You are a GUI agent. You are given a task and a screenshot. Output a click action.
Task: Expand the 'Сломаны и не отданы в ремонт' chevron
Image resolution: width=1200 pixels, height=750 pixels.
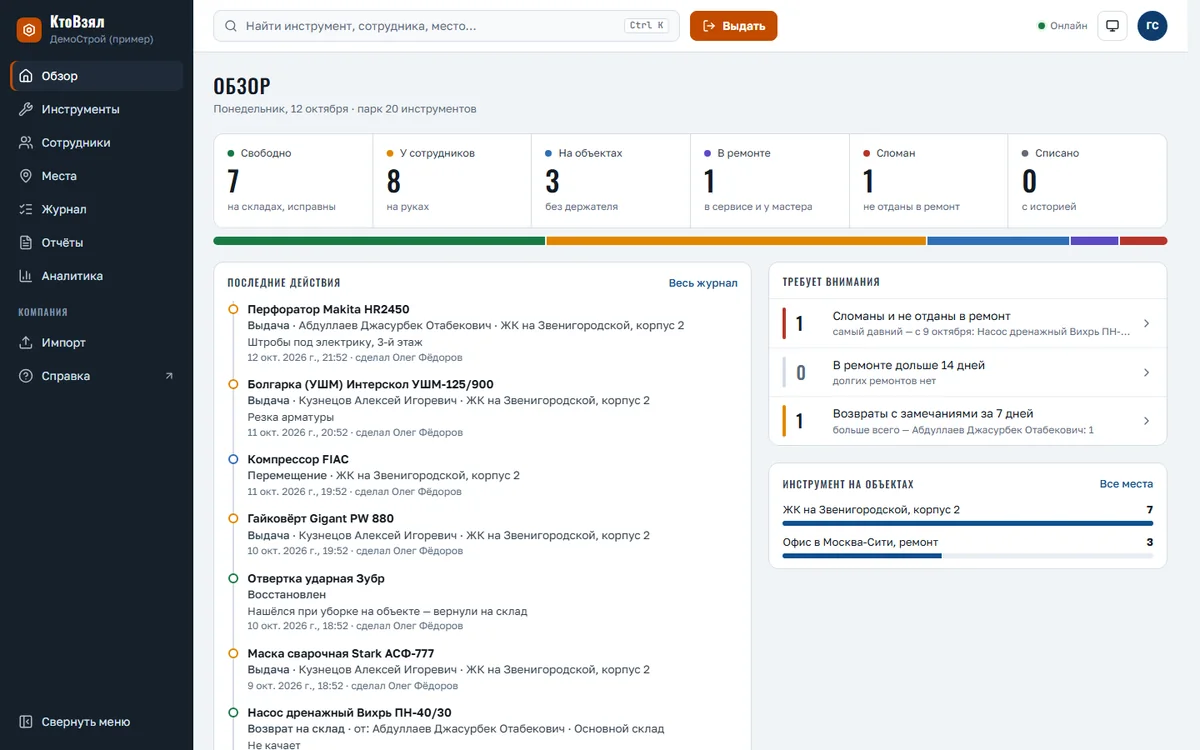1147,323
